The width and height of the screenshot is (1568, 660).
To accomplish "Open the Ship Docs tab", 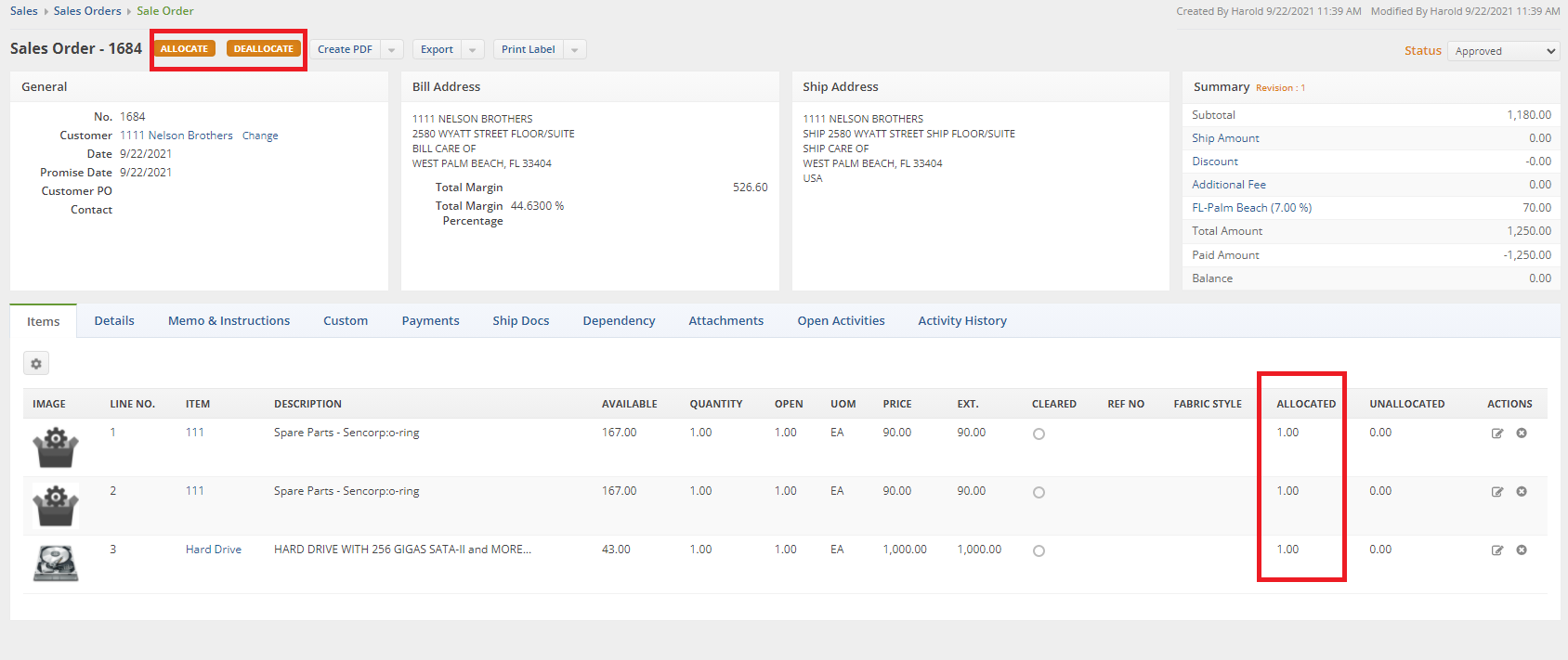I will tap(520, 321).
